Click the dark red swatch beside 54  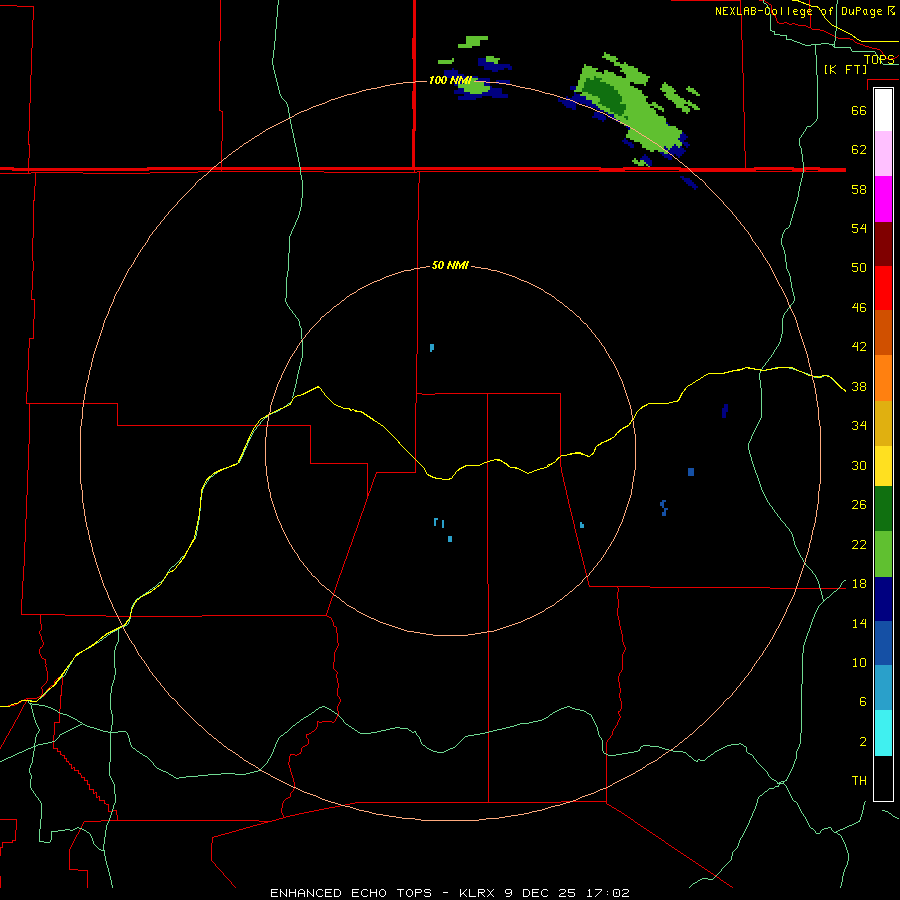click(x=883, y=243)
